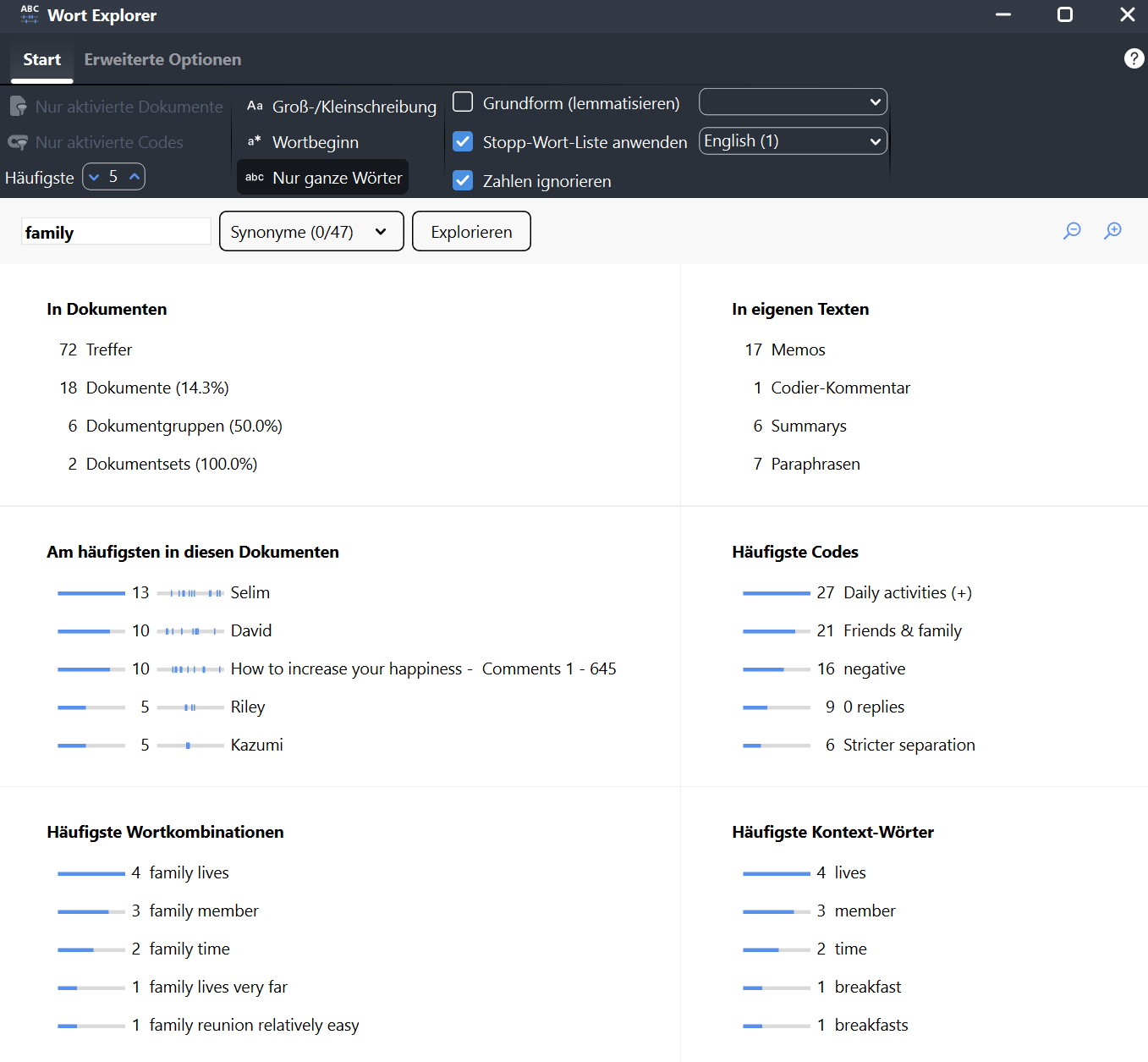Screen dimensions: 1148x1062
Task: Expand the Synonyme (0/47) dropdown
Action: [310, 232]
